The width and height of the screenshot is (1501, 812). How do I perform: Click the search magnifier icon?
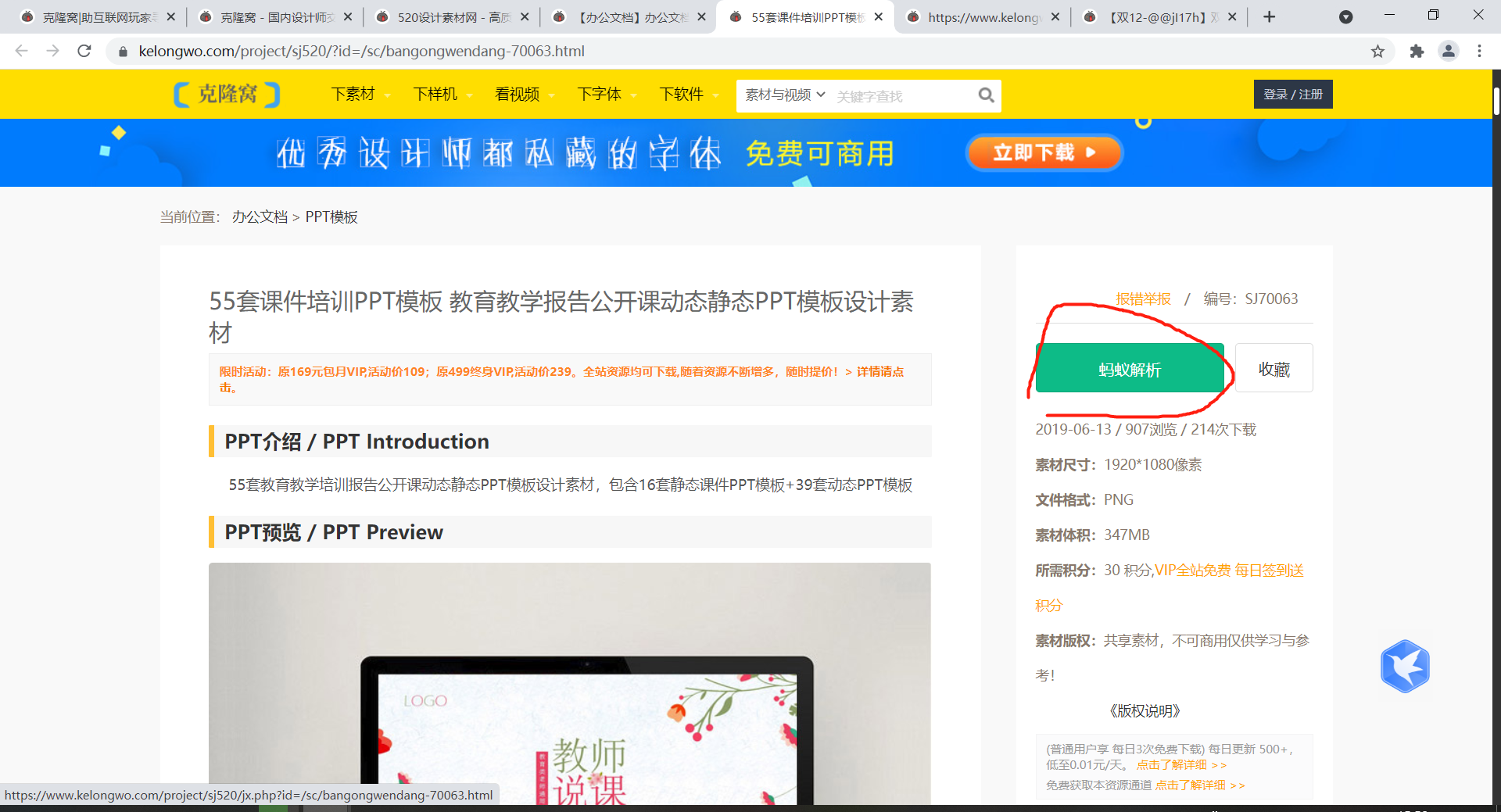tap(986, 95)
